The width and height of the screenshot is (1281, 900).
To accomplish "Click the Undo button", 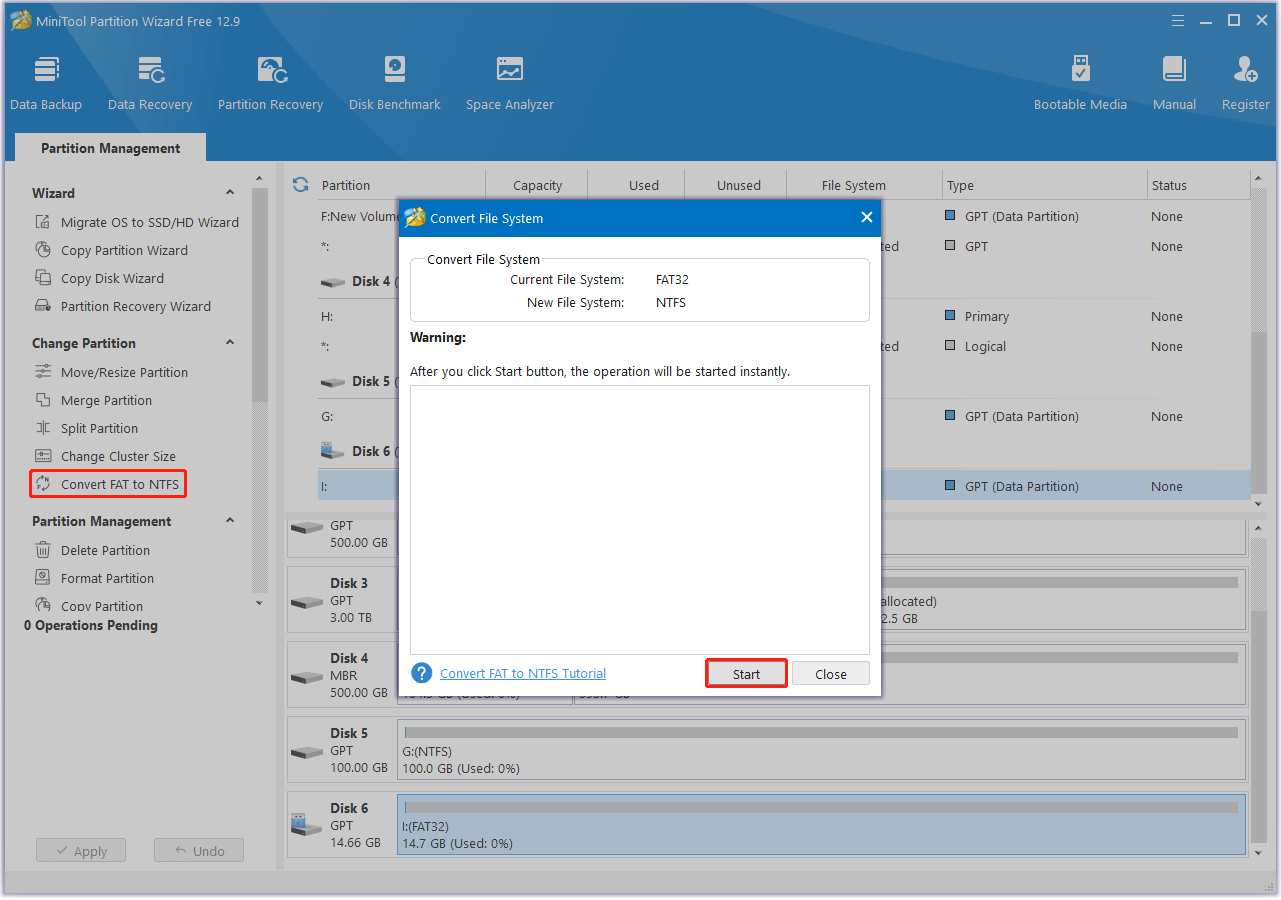I will 199,851.
